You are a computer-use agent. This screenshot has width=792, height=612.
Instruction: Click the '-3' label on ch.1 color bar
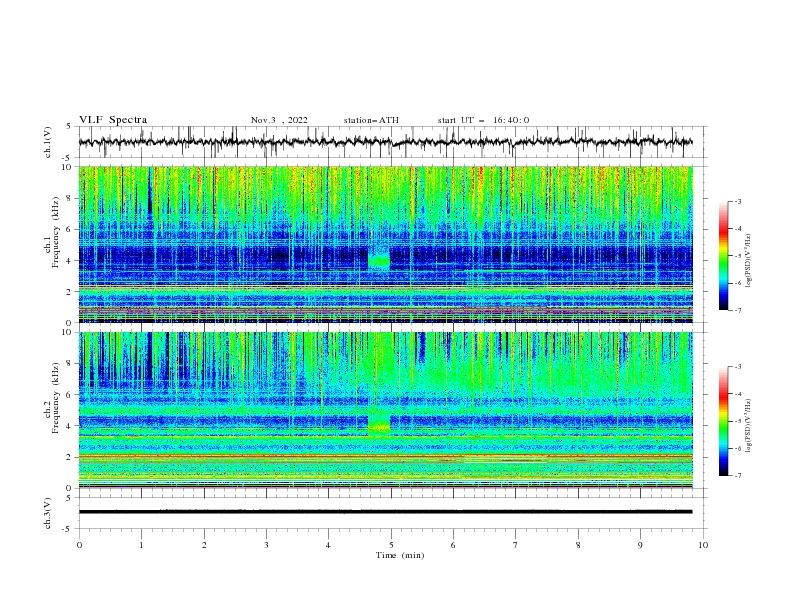pos(738,201)
